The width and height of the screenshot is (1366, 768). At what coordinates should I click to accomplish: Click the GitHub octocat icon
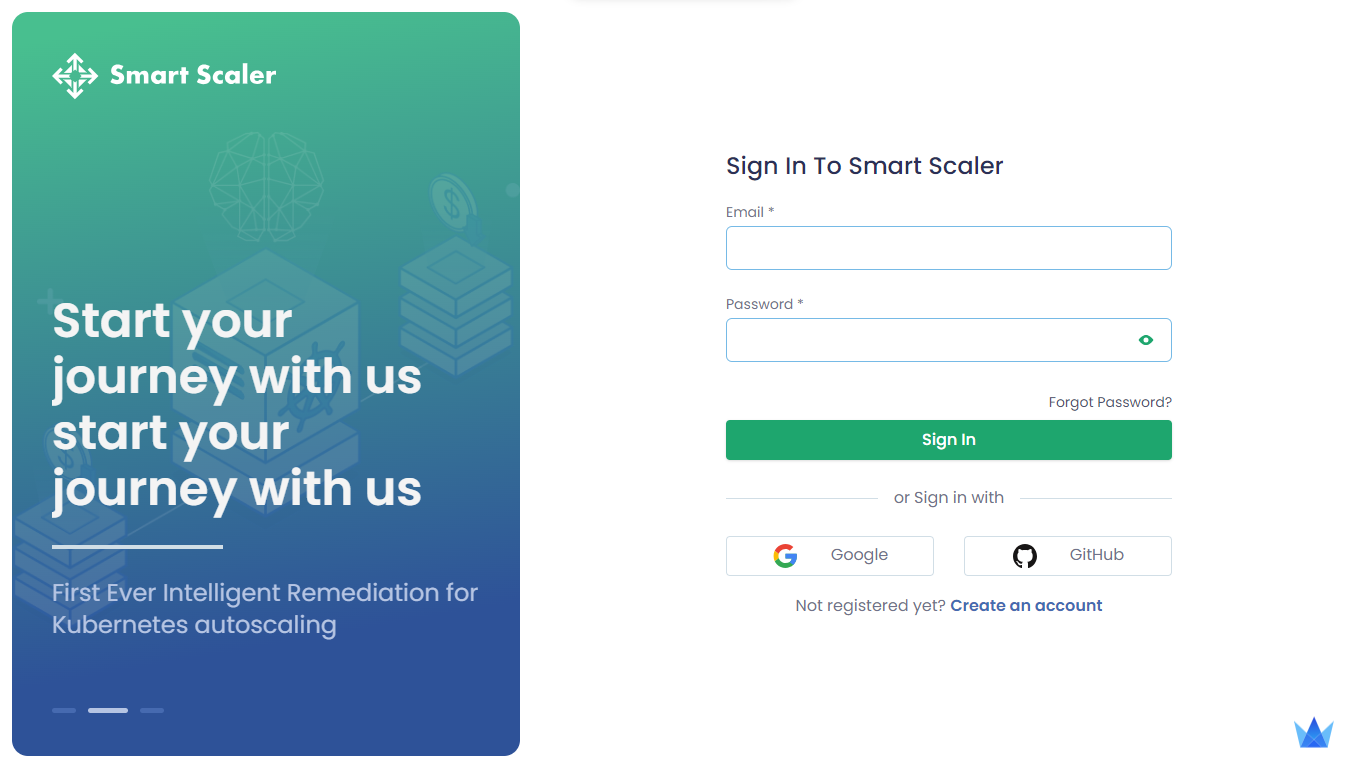point(1025,556)
